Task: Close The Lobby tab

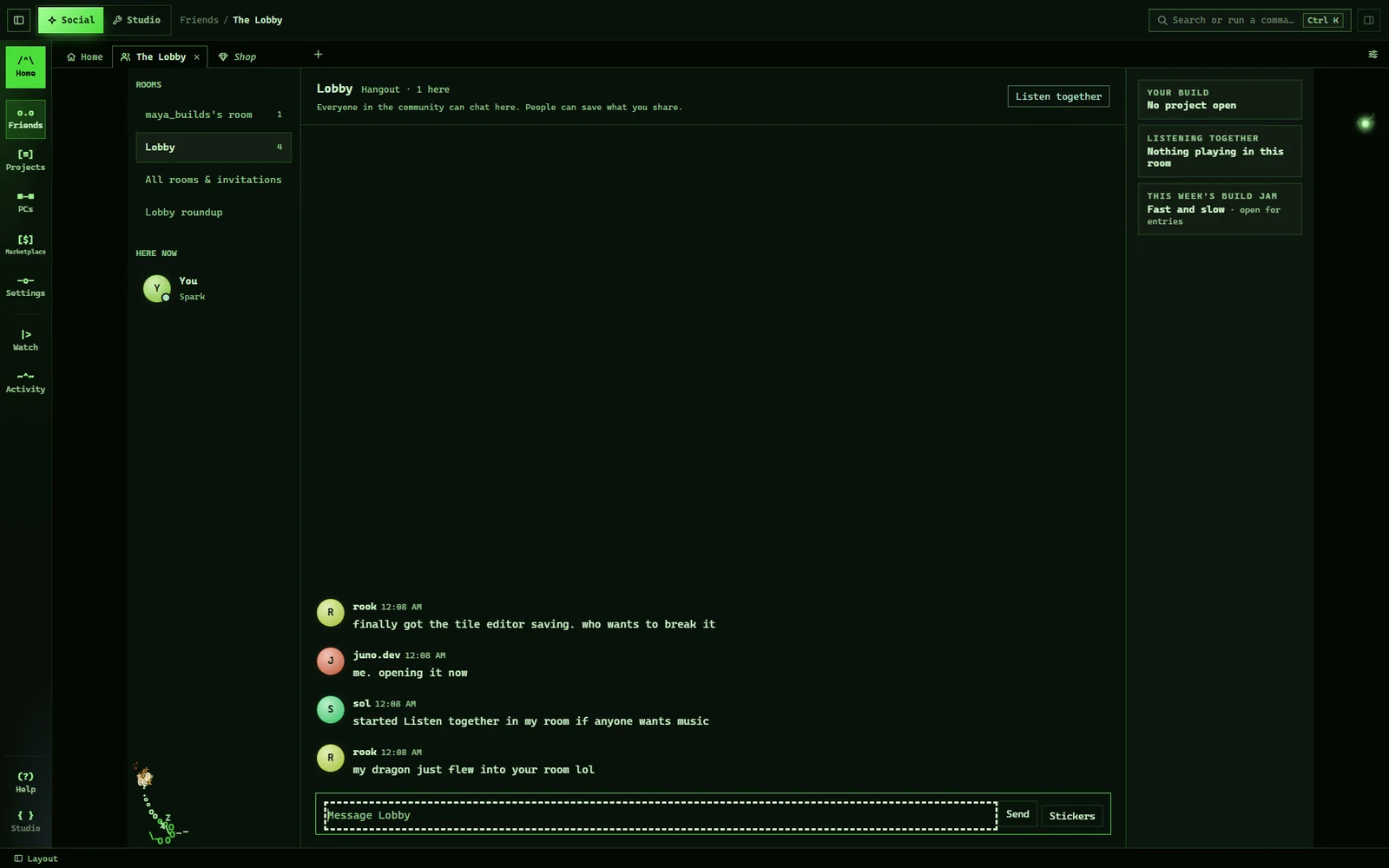Action: 197,57
